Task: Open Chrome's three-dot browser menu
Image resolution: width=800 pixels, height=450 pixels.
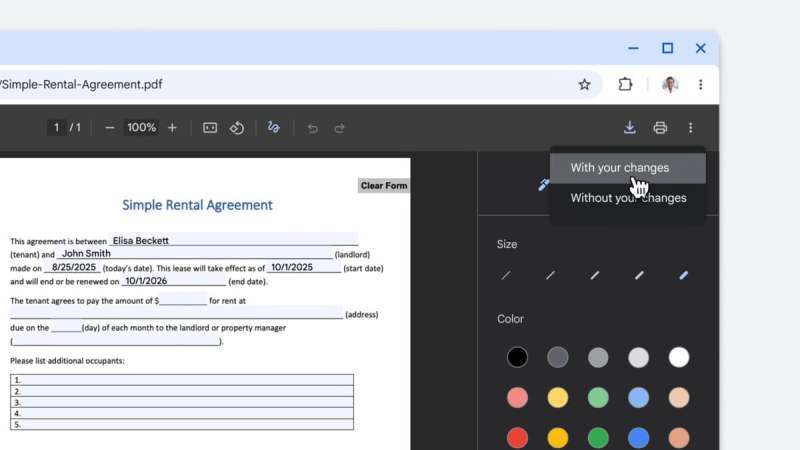Action: [701, 85]
